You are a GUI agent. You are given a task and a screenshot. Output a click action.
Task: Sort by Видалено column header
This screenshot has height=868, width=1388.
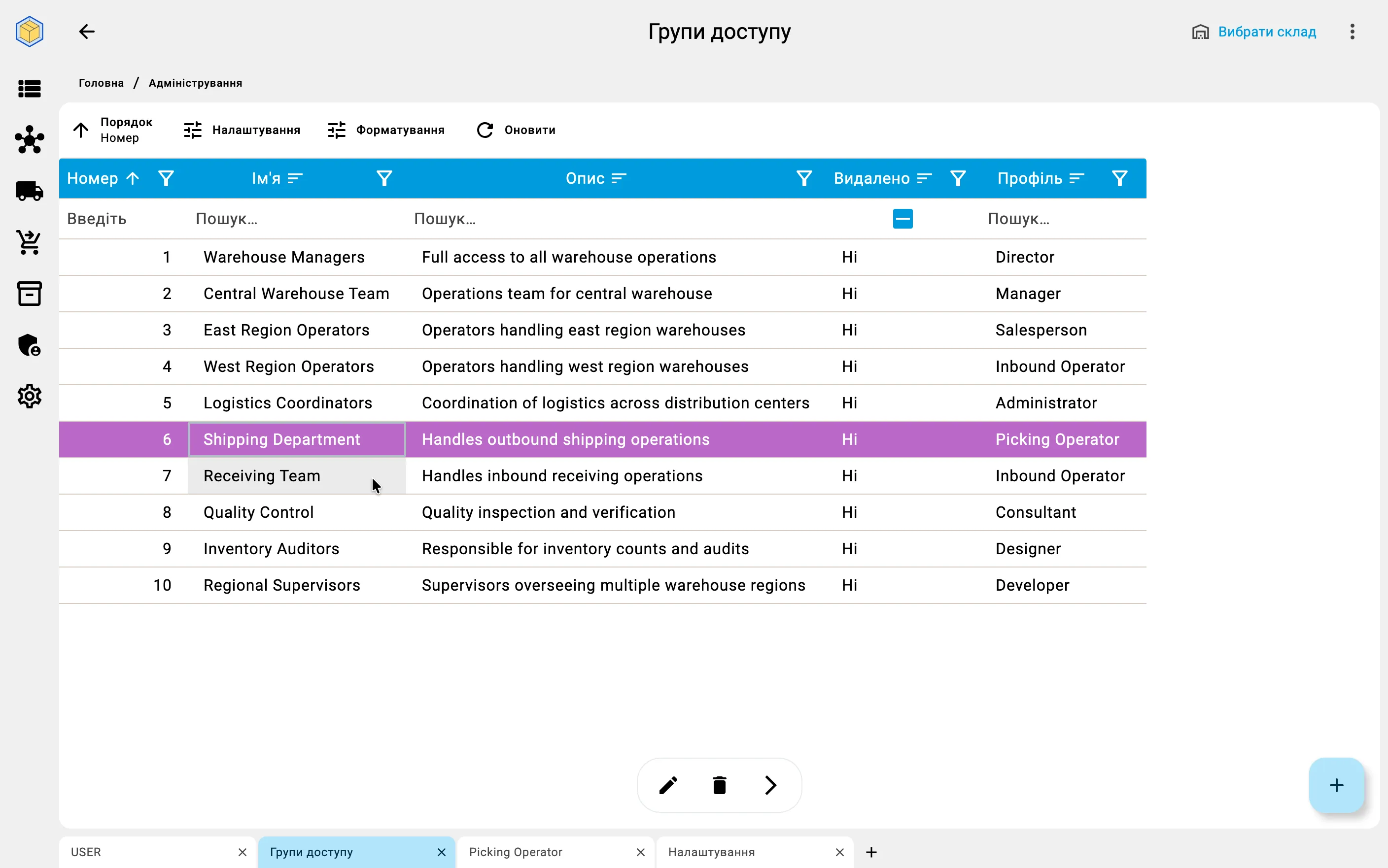(x=883, y=178)
